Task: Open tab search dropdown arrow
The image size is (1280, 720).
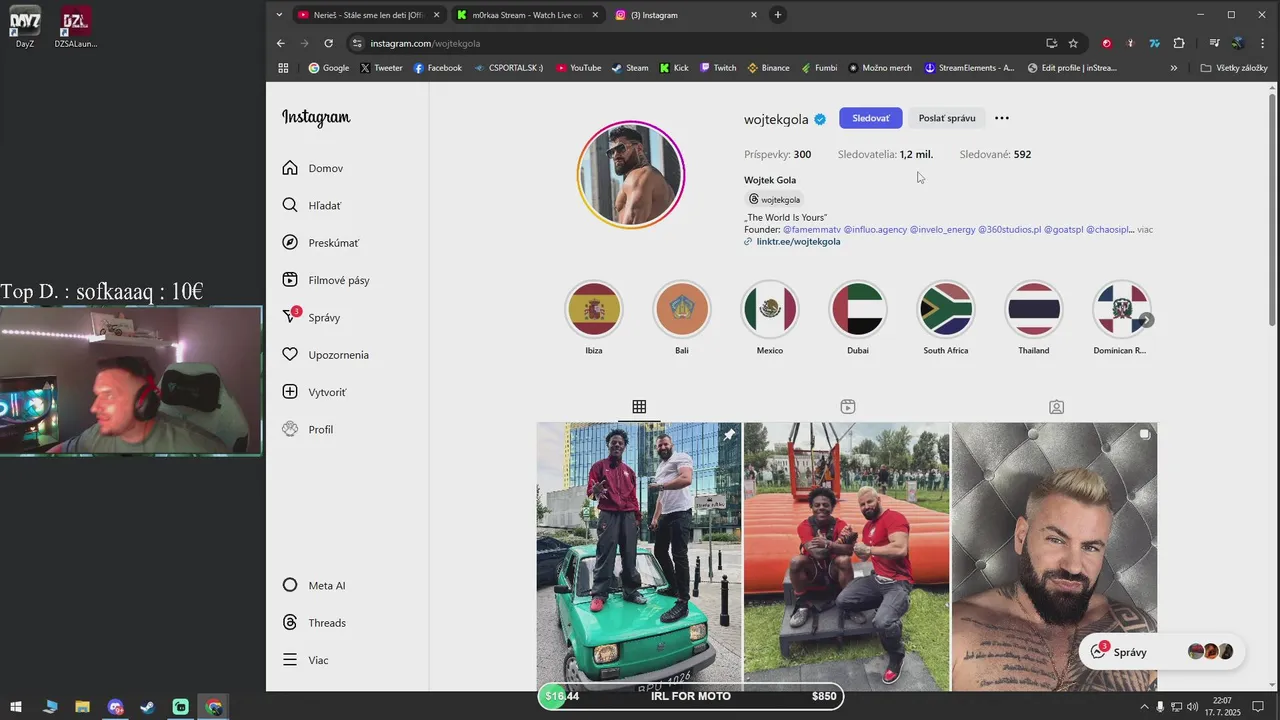Action: pos(280,15)
